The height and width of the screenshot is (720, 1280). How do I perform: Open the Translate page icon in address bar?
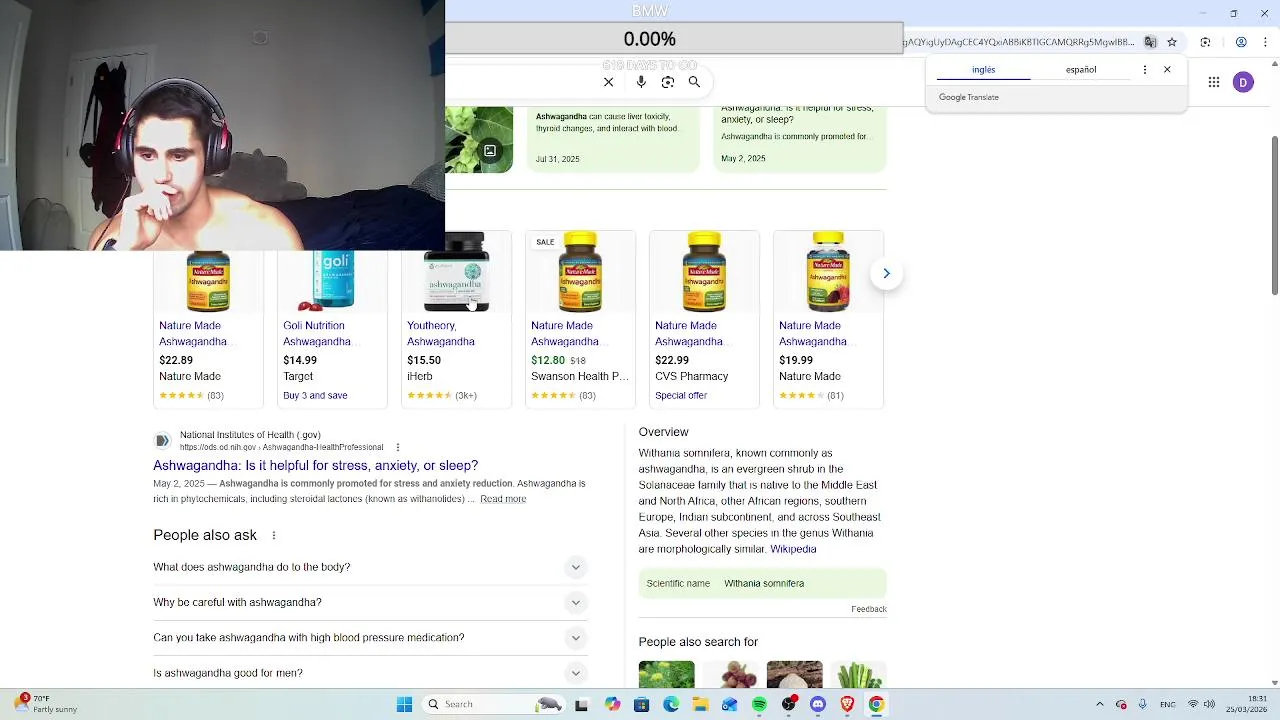tap(1150, 42)
